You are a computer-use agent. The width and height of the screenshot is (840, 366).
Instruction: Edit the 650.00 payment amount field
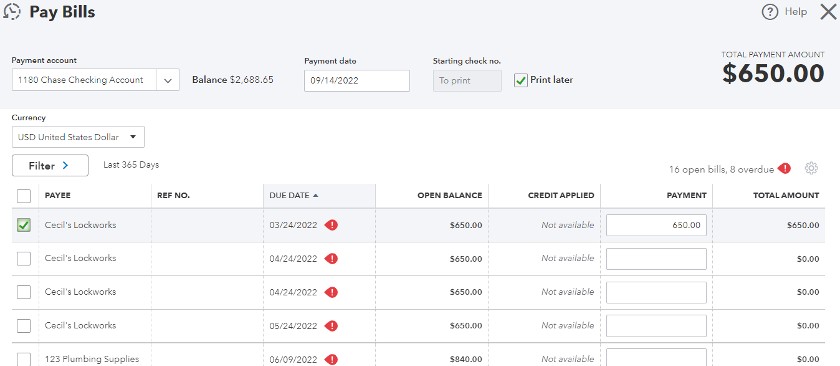tap(656, 225)
